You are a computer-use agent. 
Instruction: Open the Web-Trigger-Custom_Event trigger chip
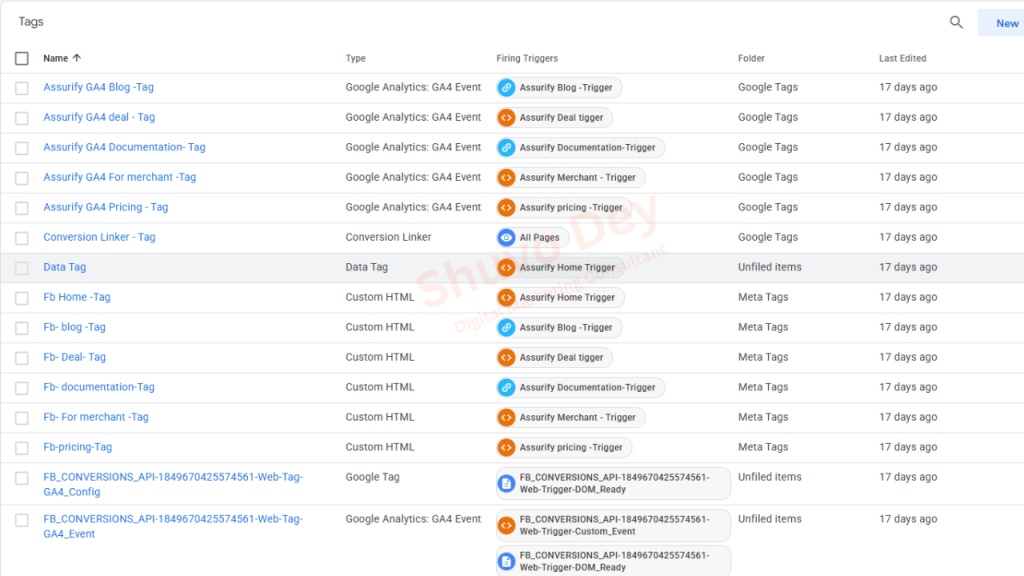[613, 526]
